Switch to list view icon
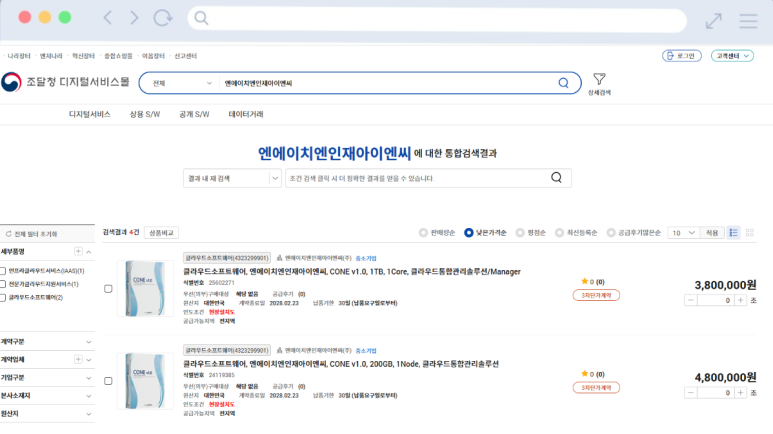The width and height of the screenshot is (773, 434). [x=734, y=232]
